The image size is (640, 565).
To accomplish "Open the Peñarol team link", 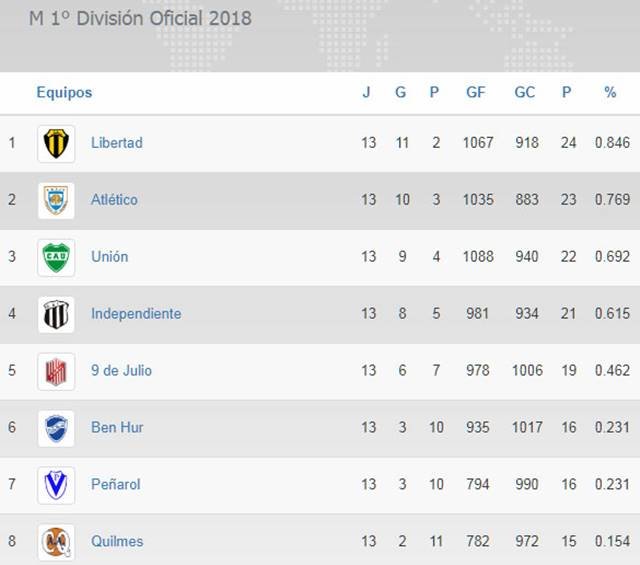I will tap(115, 485).
